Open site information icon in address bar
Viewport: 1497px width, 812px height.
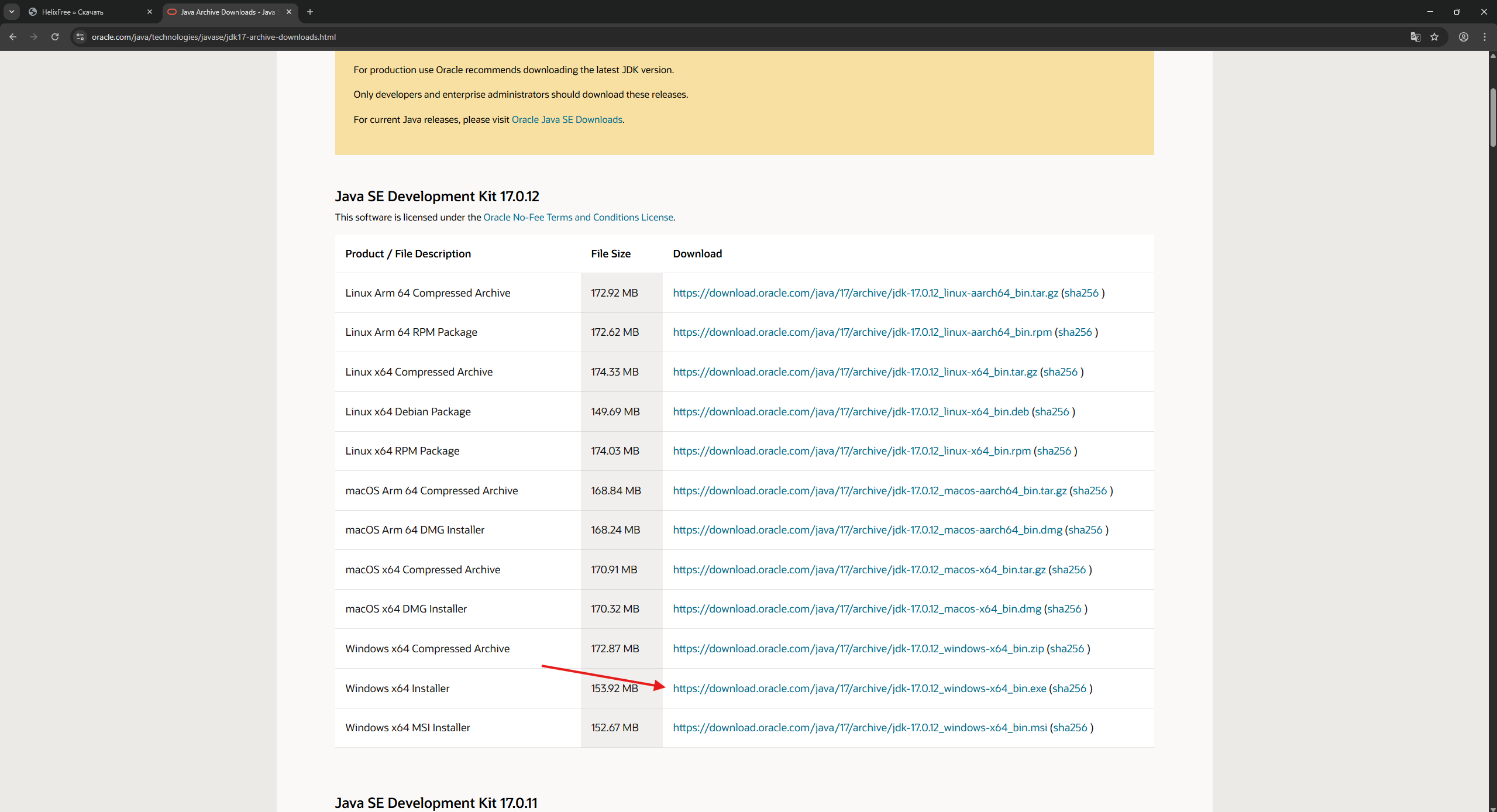80,37
